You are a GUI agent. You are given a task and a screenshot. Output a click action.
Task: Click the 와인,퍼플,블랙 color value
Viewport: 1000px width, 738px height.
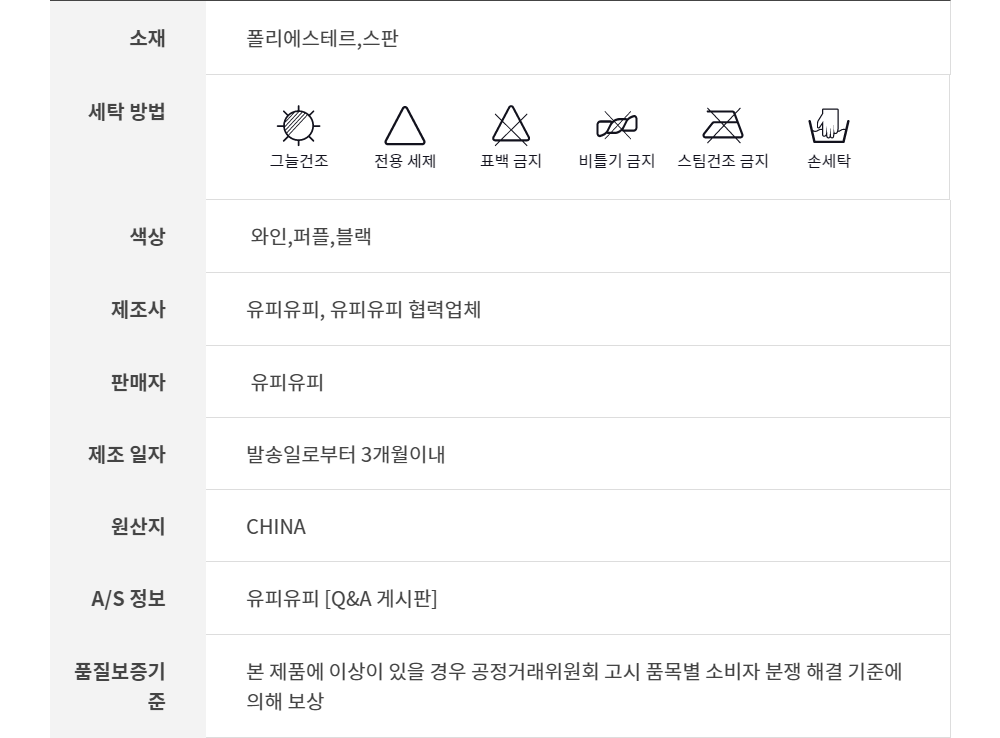(x=311, y=238)
